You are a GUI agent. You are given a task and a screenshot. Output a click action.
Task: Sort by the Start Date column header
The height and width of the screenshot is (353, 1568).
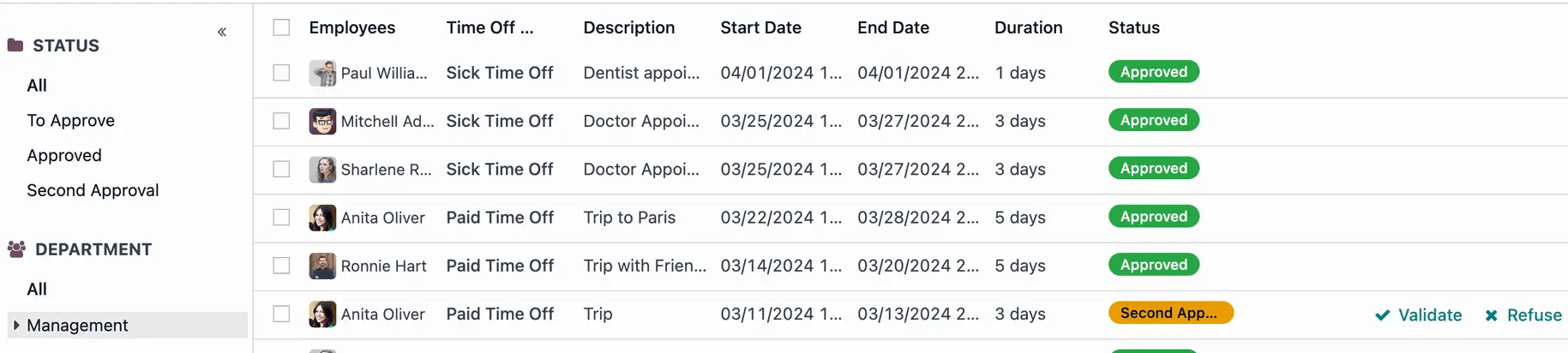(x=760, y=27)
